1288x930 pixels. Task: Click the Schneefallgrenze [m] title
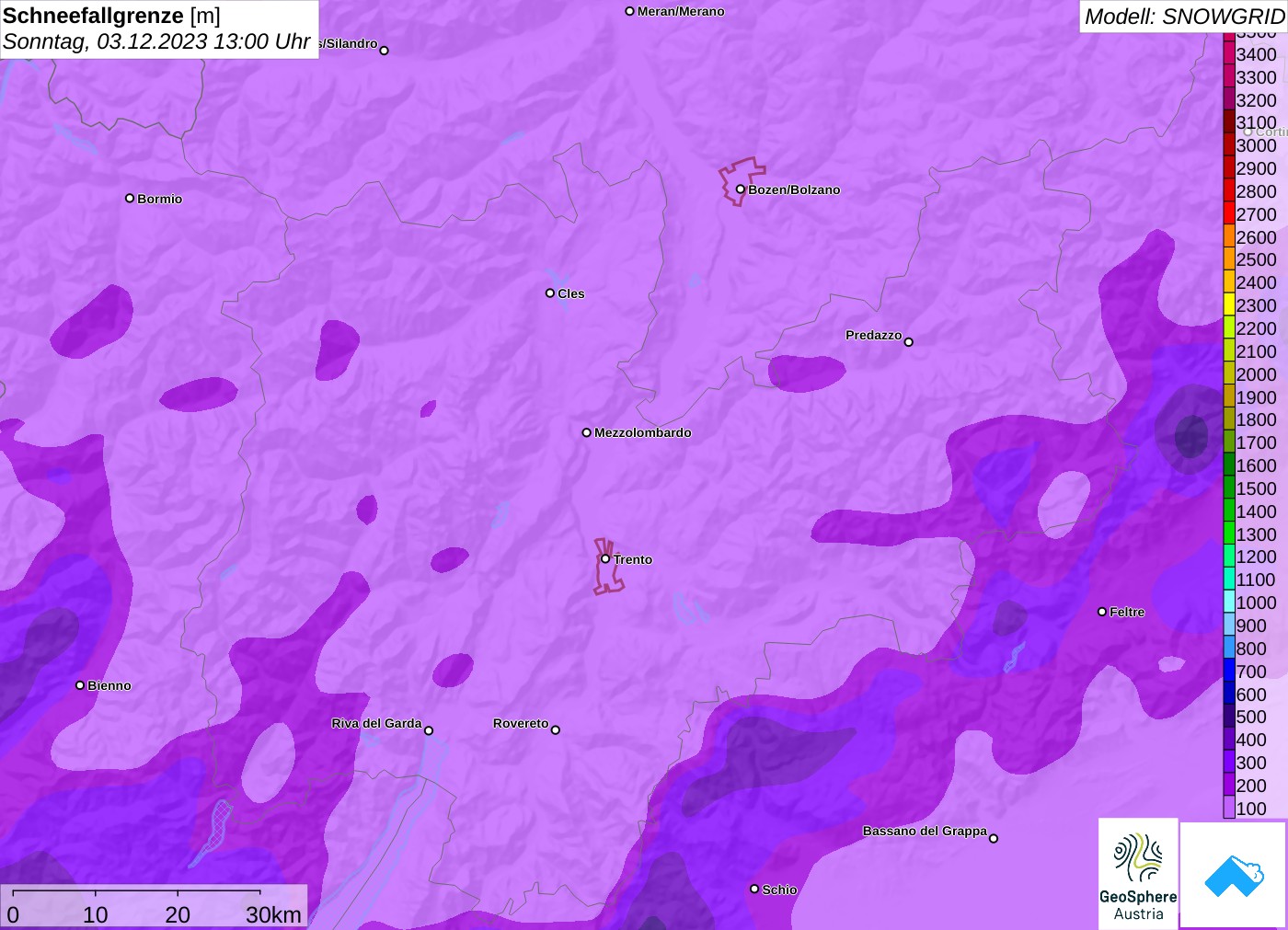point(111,16)
